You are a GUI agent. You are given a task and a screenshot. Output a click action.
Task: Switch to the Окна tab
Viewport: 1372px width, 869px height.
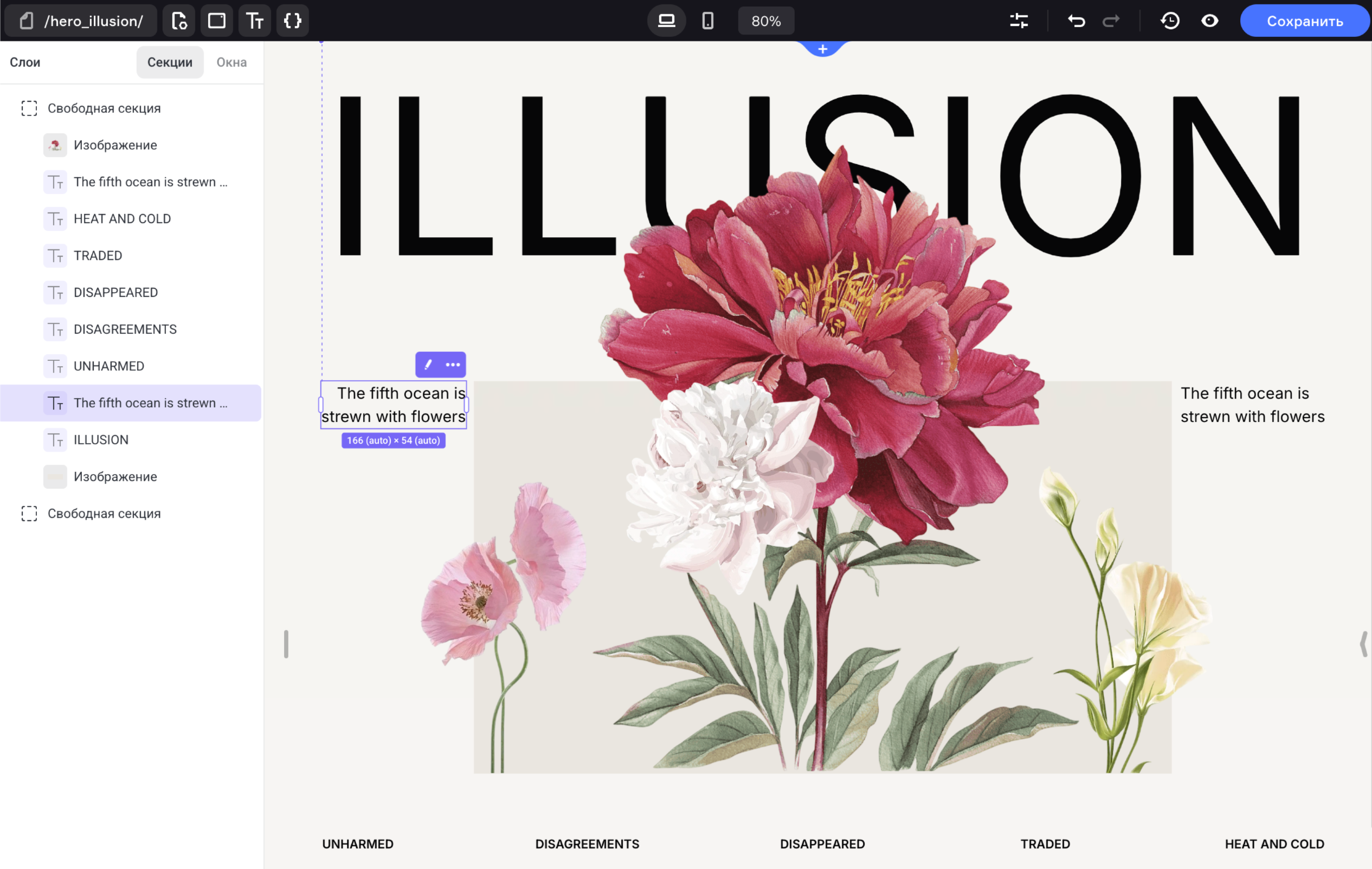(231, 62)
